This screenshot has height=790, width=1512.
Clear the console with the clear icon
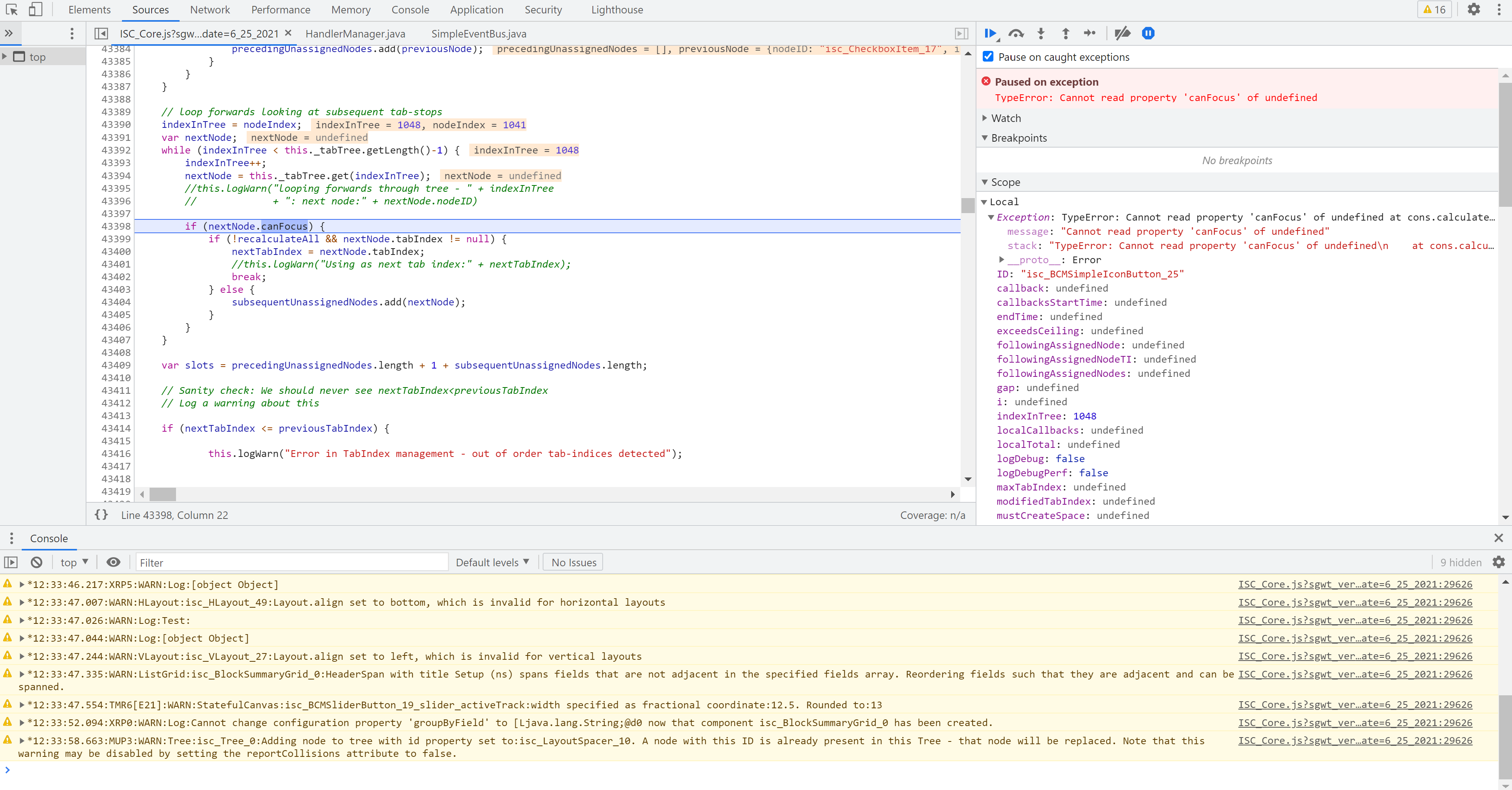[36, 562]
